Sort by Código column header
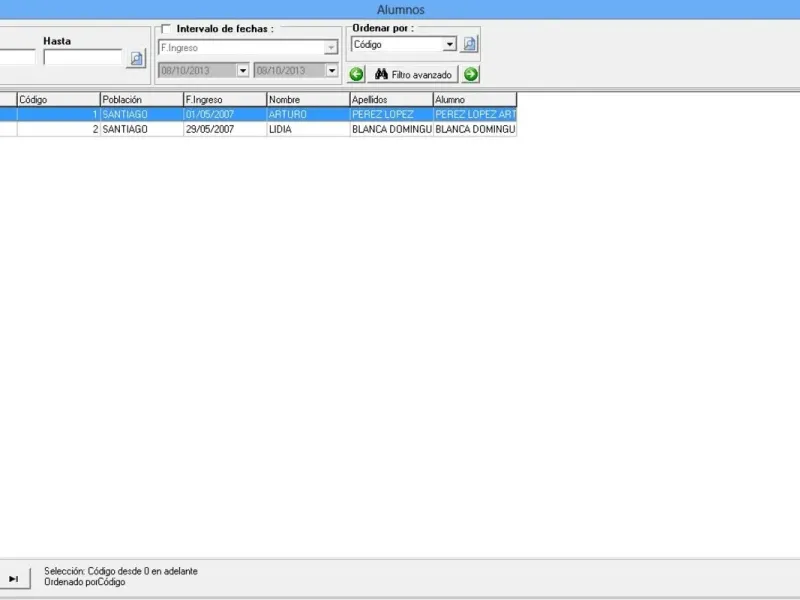This screenshot has width=800, height=600. click(59, 99)
